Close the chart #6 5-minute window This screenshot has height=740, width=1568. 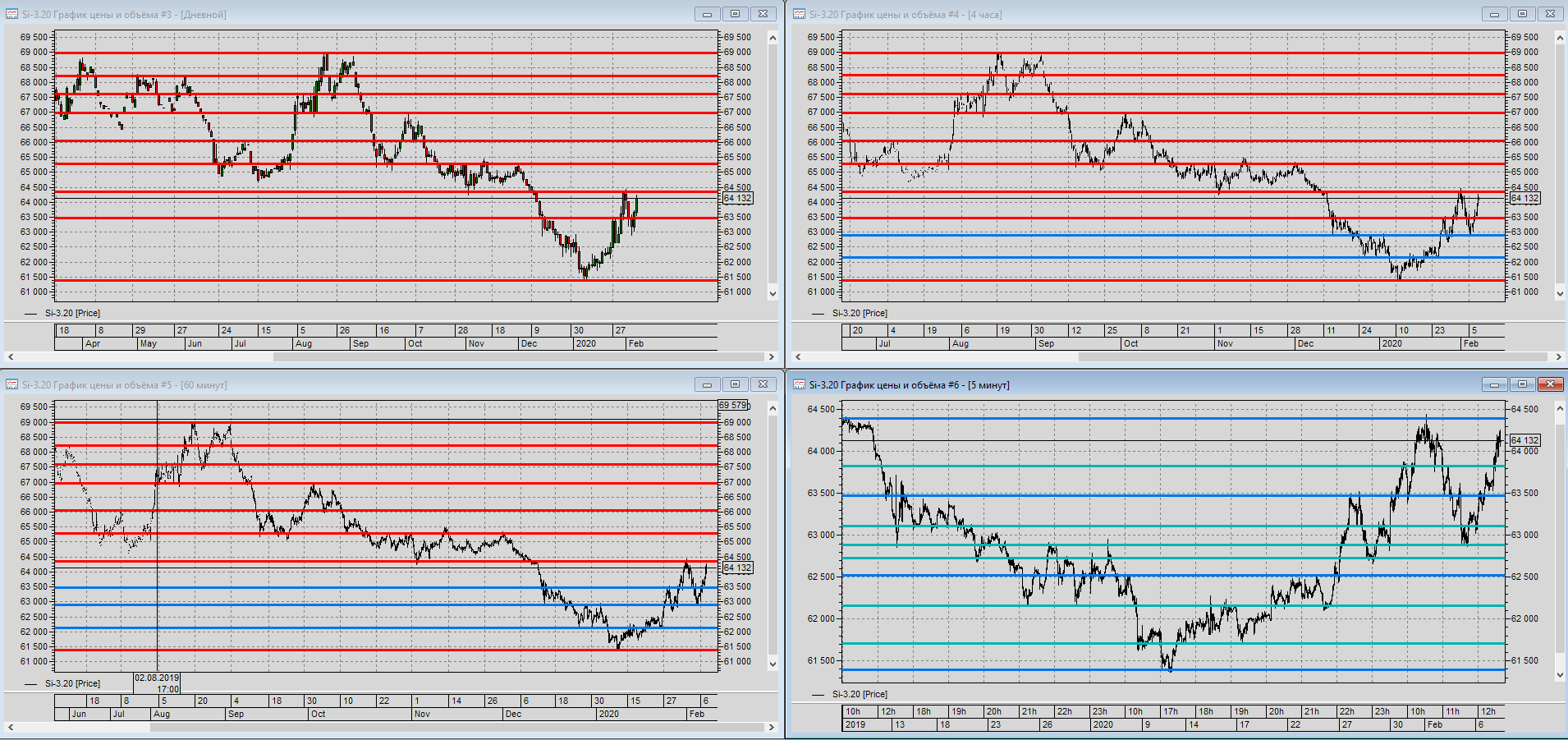[x=1550, y=384]
